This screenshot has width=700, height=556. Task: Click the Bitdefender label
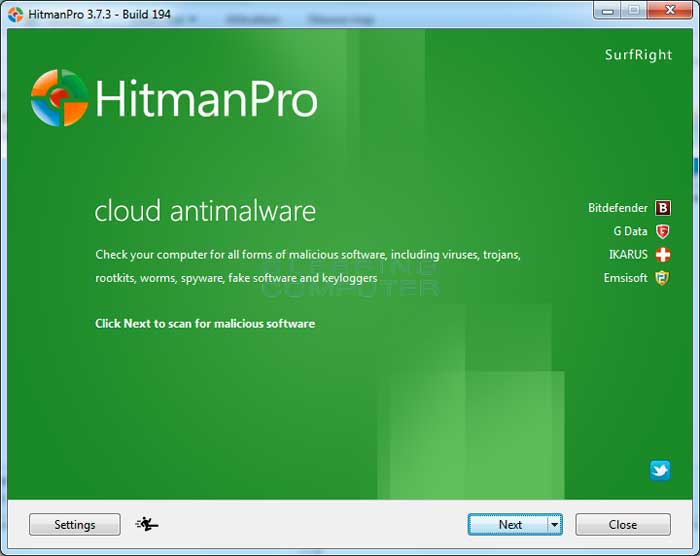tap(617, 208)
